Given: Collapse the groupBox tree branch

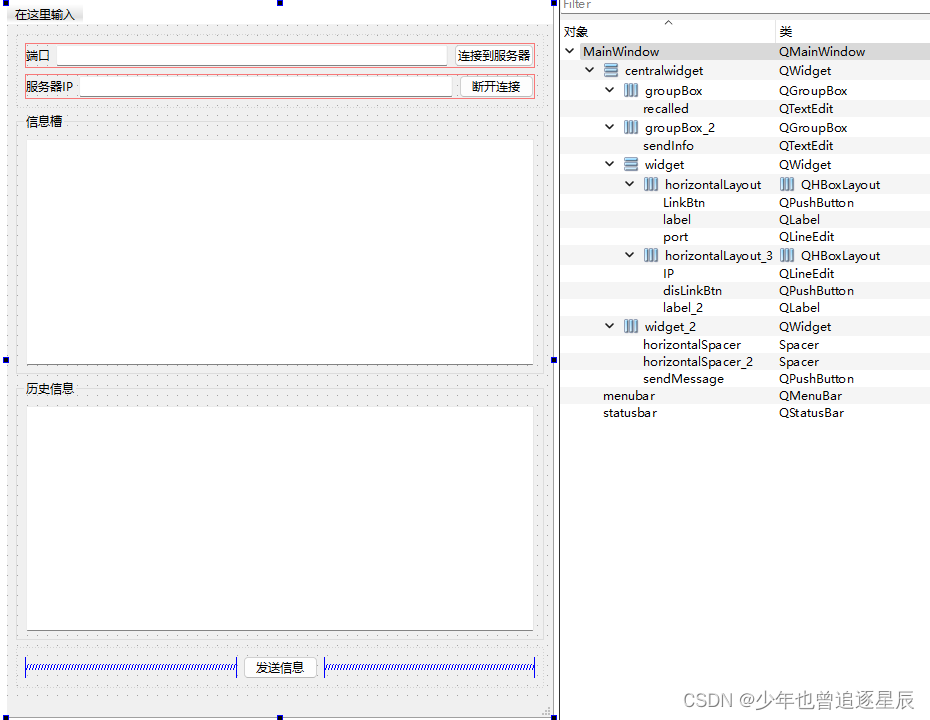Looking at the screenshot, I should click(x=608, y=90).
